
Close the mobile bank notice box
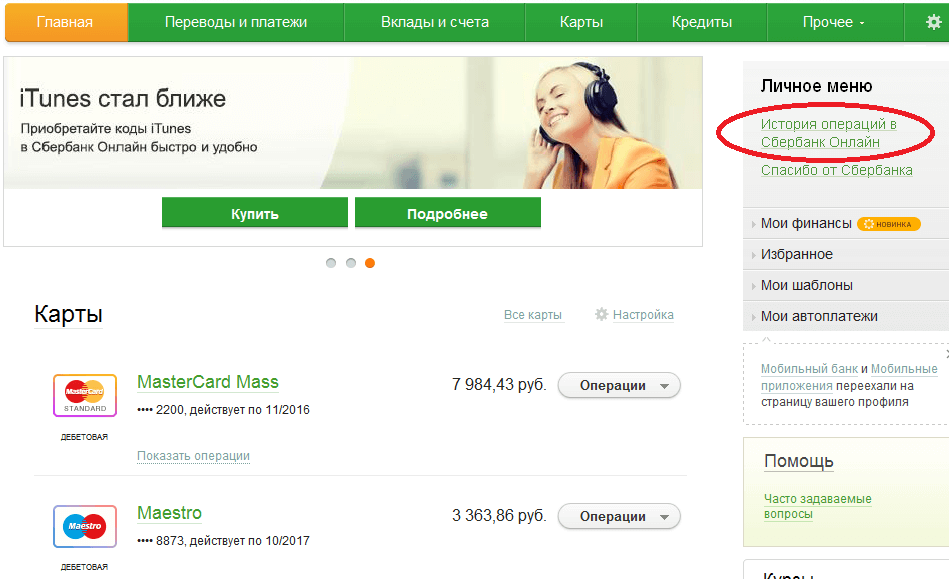click(945, 354)
